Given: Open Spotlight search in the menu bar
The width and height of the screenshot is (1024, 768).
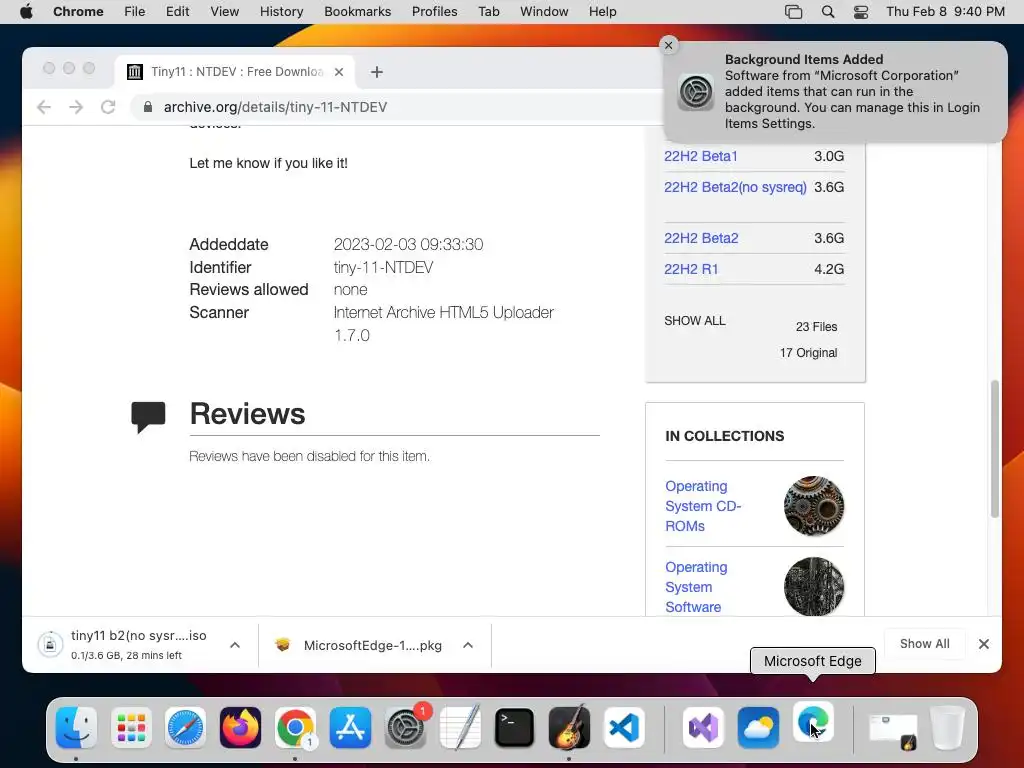Looking at the screenshot, I should pyautogui.click(x=827, y=12).
